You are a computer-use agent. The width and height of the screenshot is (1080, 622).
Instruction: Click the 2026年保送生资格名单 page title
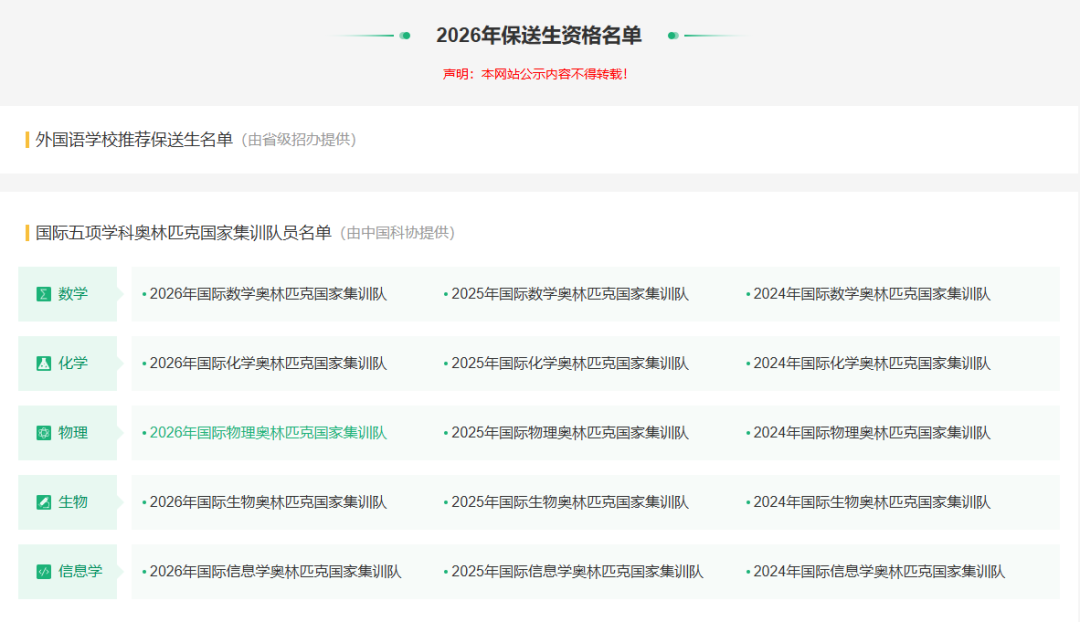click(x=539, y=35)
